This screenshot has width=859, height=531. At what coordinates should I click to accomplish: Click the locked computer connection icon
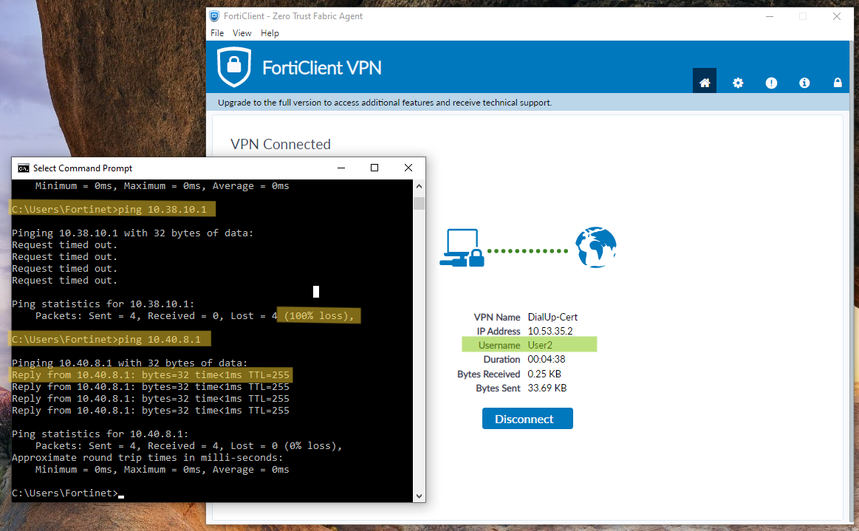[x=461, y=248]
